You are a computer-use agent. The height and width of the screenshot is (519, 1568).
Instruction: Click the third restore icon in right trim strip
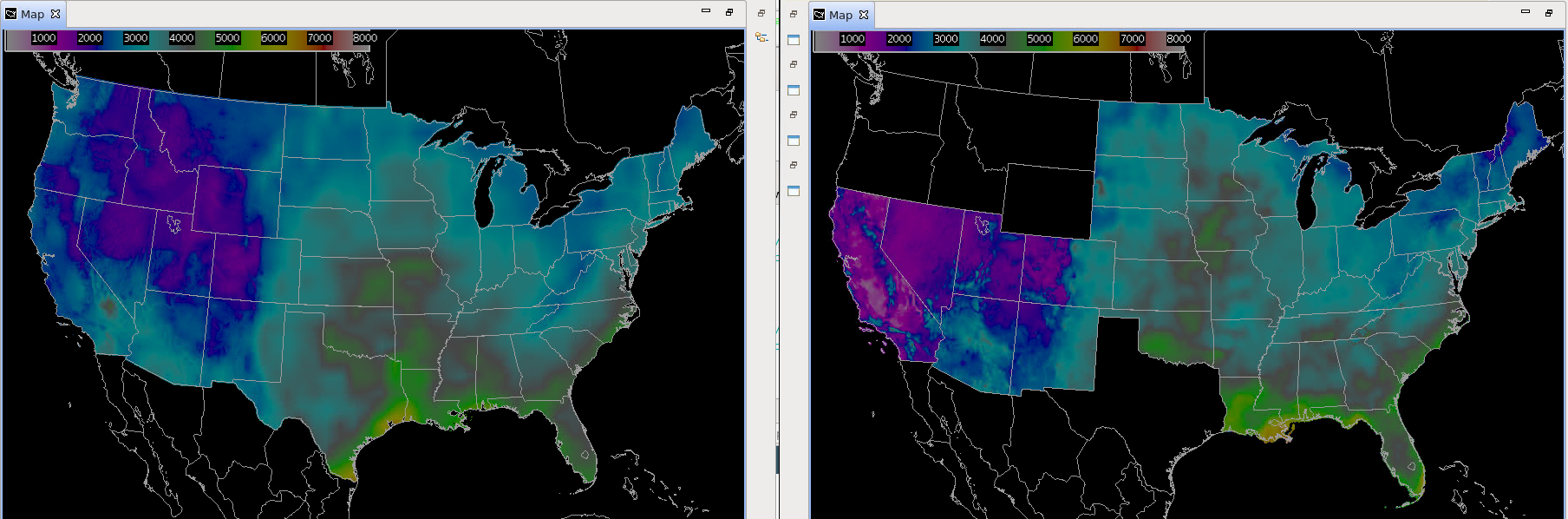(794, 115)
